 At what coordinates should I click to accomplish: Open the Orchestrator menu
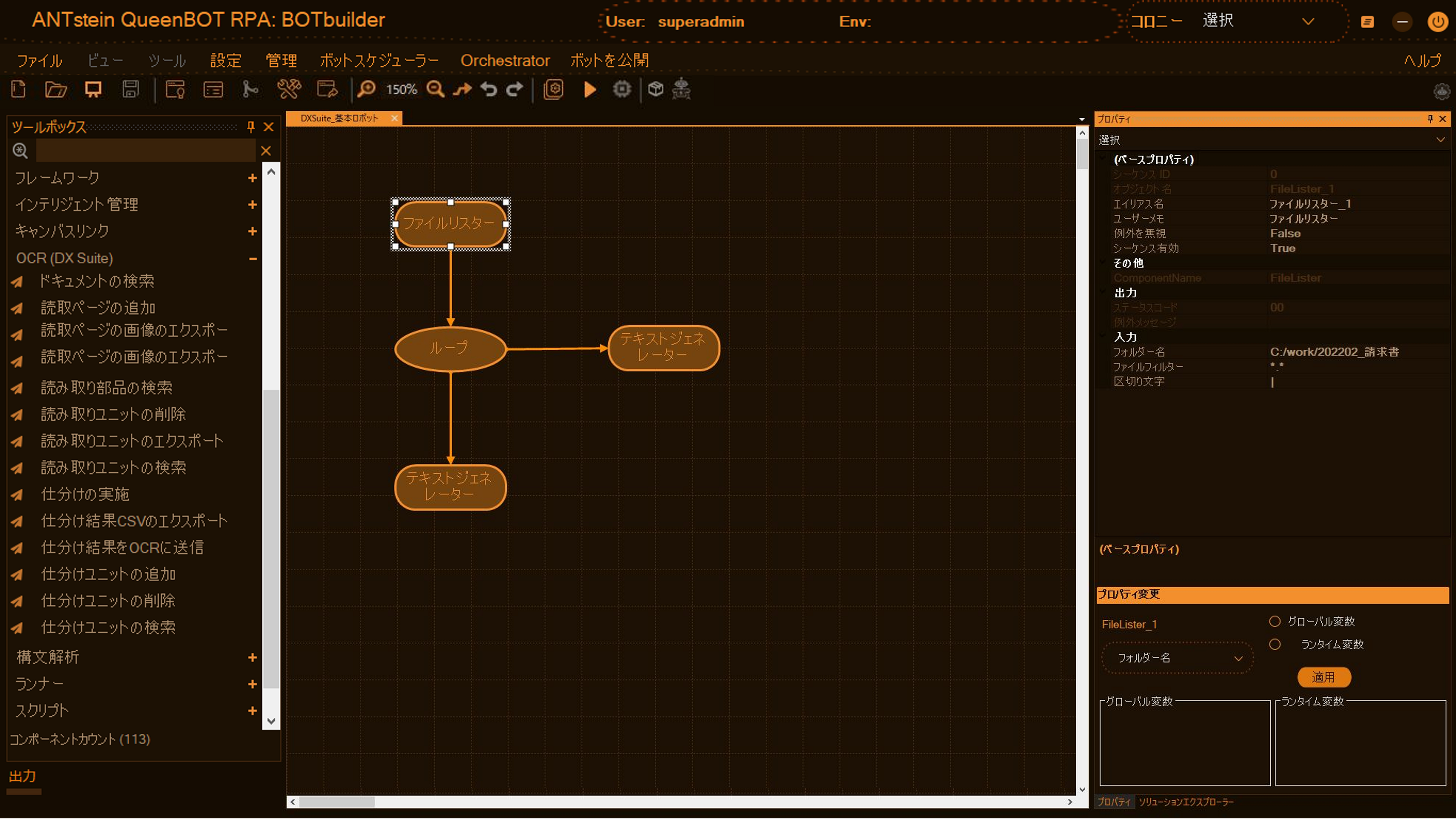click(x=505, y=60)
